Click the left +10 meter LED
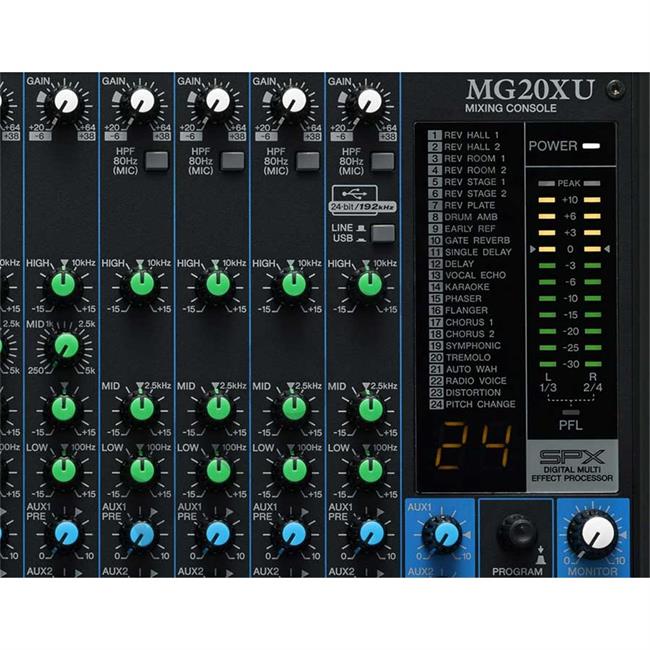The height and width of the screenshot is (650, 650). point(546,200)
